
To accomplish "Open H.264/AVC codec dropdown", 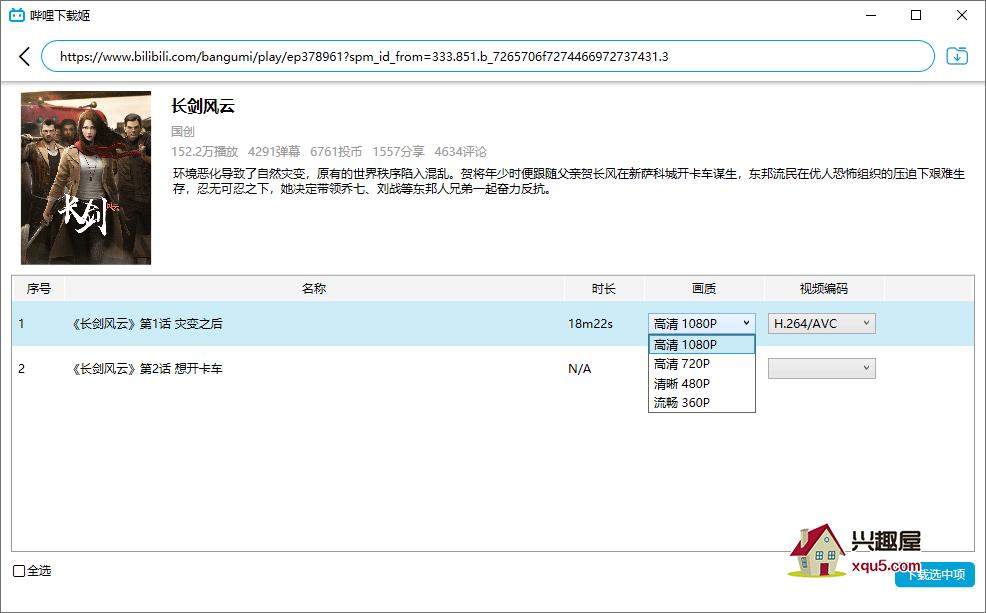I will coord(822,324).
